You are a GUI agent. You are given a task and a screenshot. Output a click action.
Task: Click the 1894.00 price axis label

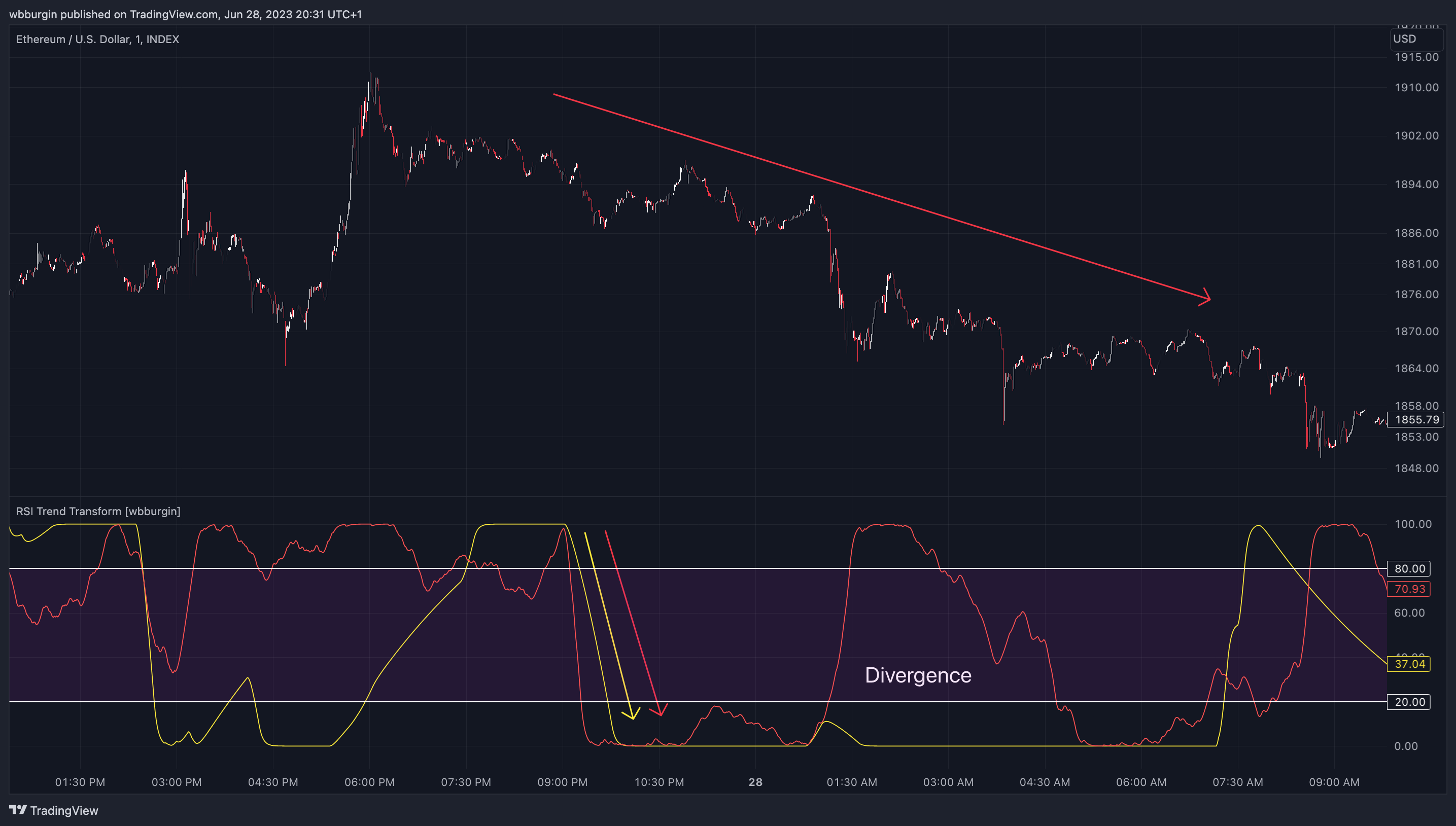click(x=1416, y=185)
